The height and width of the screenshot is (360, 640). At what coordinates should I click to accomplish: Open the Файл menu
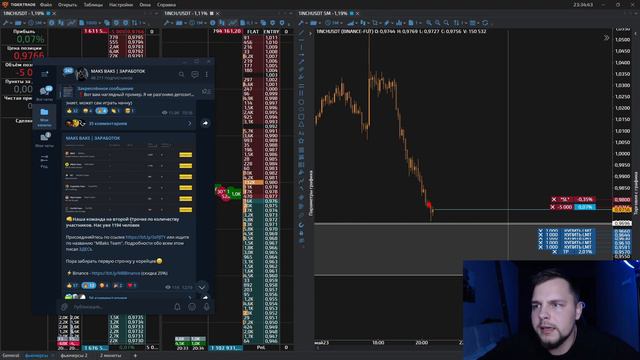coord(46,4)
